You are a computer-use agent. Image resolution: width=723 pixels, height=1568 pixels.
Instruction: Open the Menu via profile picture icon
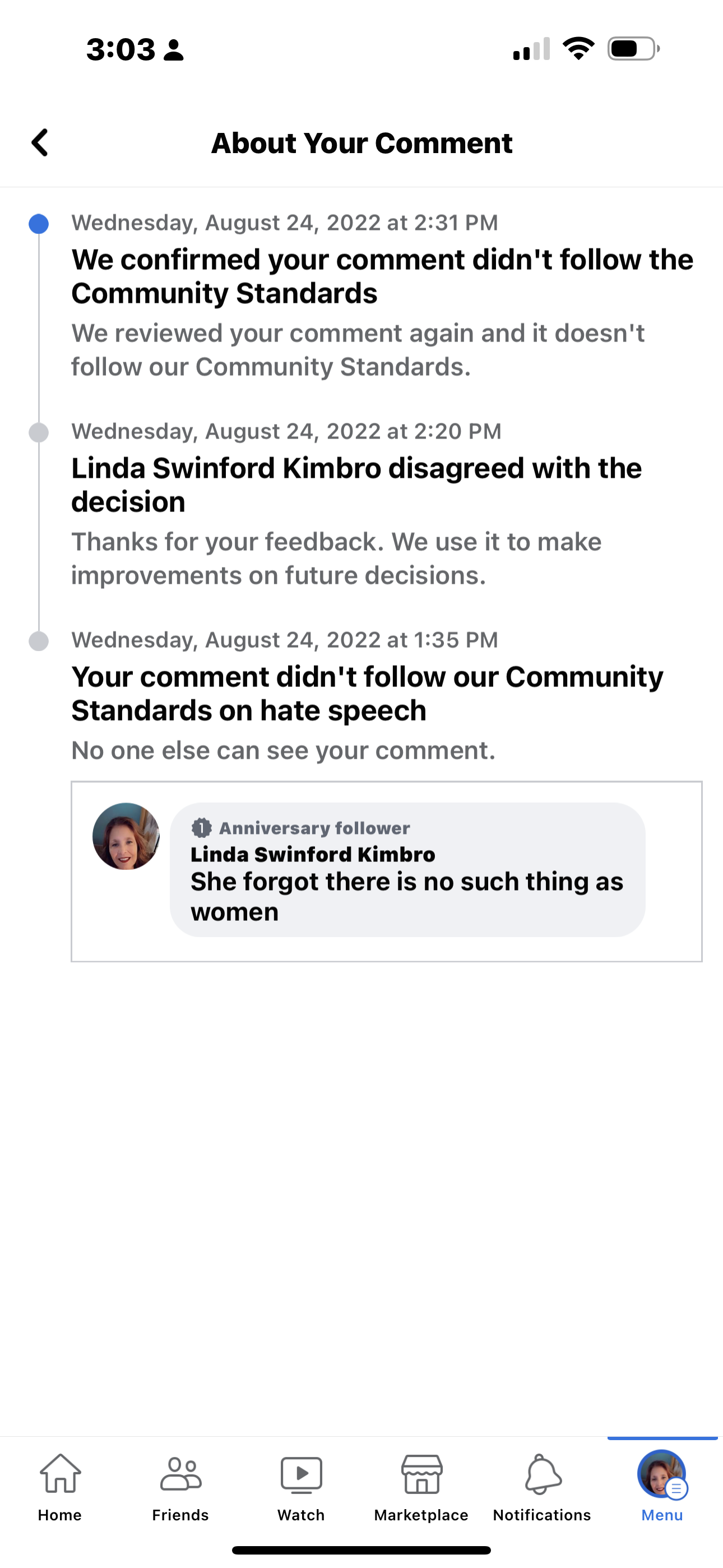coord(661,1478)
